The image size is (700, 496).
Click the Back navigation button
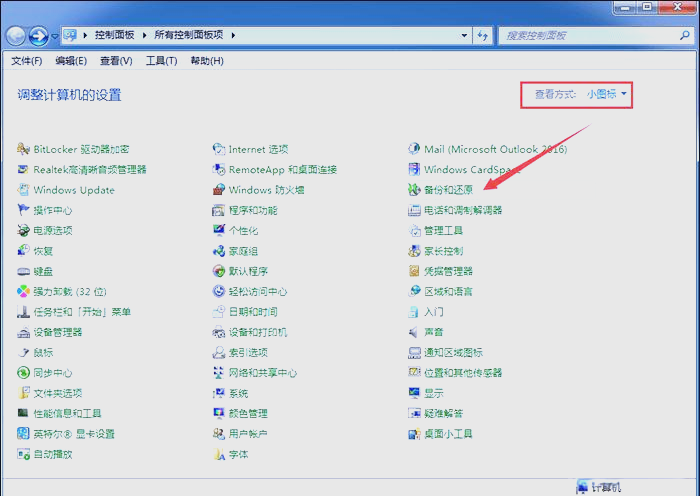click(16, 36)
